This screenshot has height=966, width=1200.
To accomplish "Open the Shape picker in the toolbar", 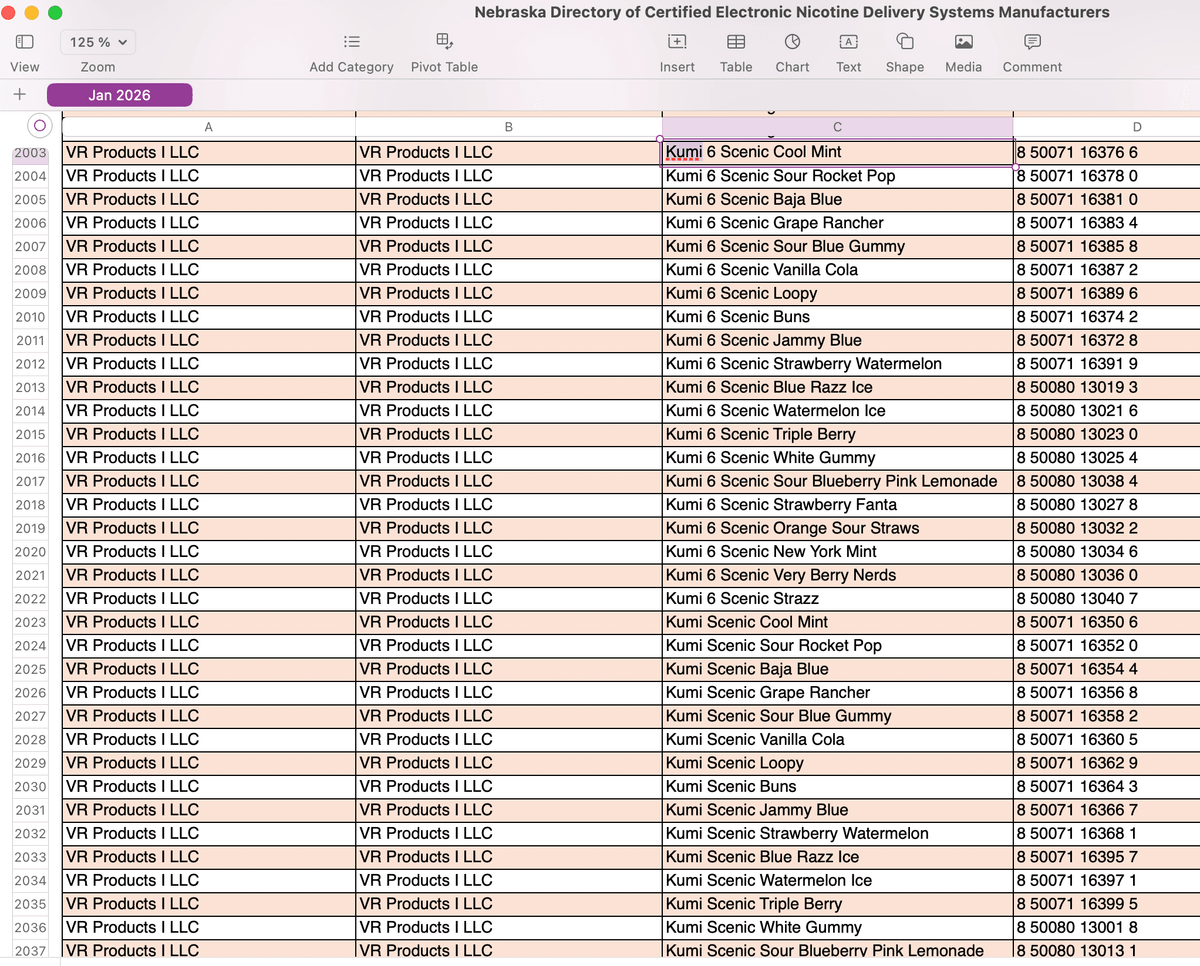I will coord(904,42).
